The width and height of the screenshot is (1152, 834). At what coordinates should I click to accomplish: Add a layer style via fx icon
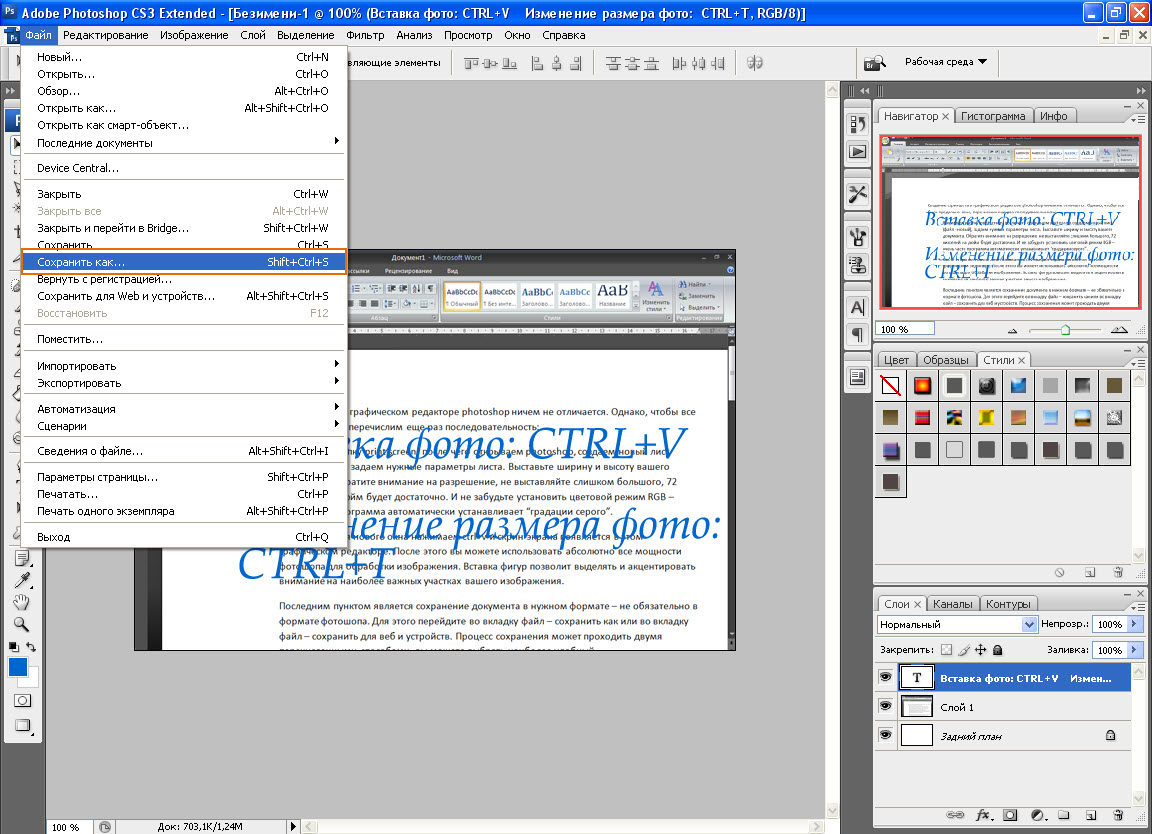point(983,815)
